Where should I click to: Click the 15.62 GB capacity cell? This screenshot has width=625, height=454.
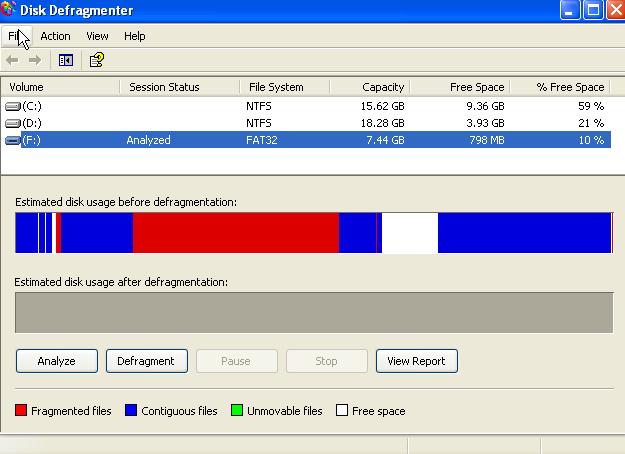click(x=383, y=106)
